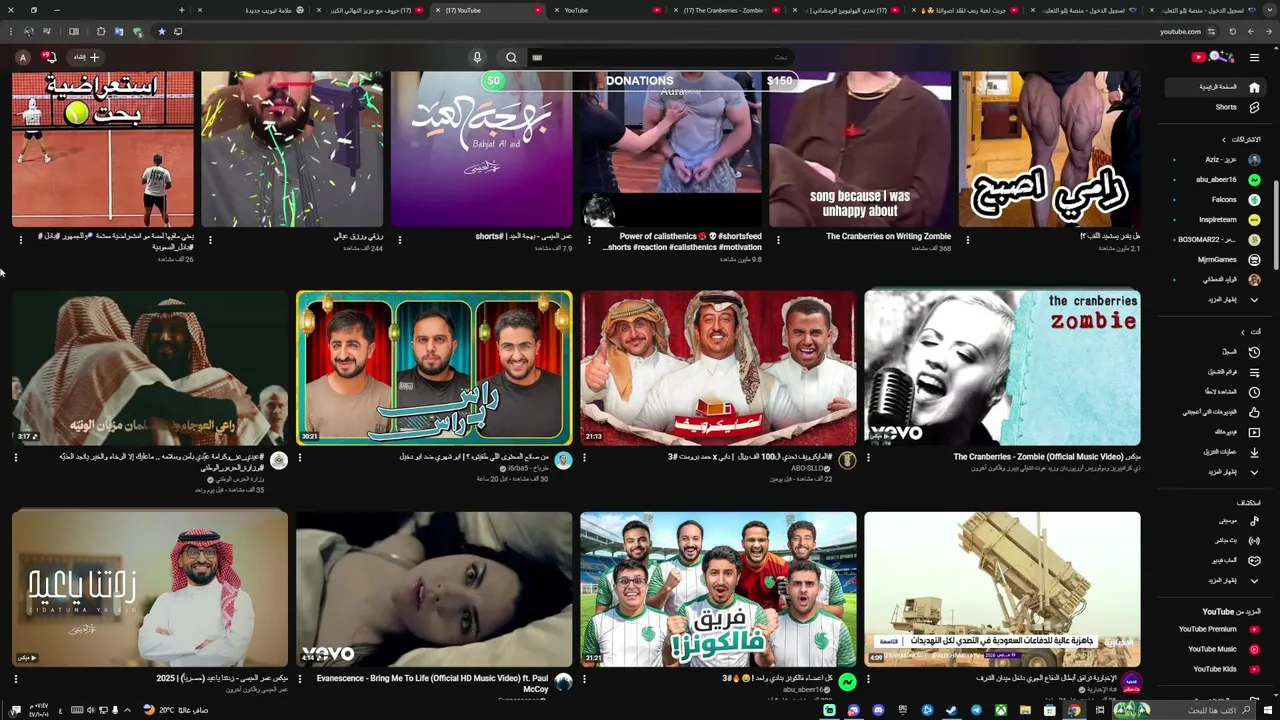This screenshot has width=1280, height=720.
Task: Close the active (17) YouTube tab
Action: 439,10
